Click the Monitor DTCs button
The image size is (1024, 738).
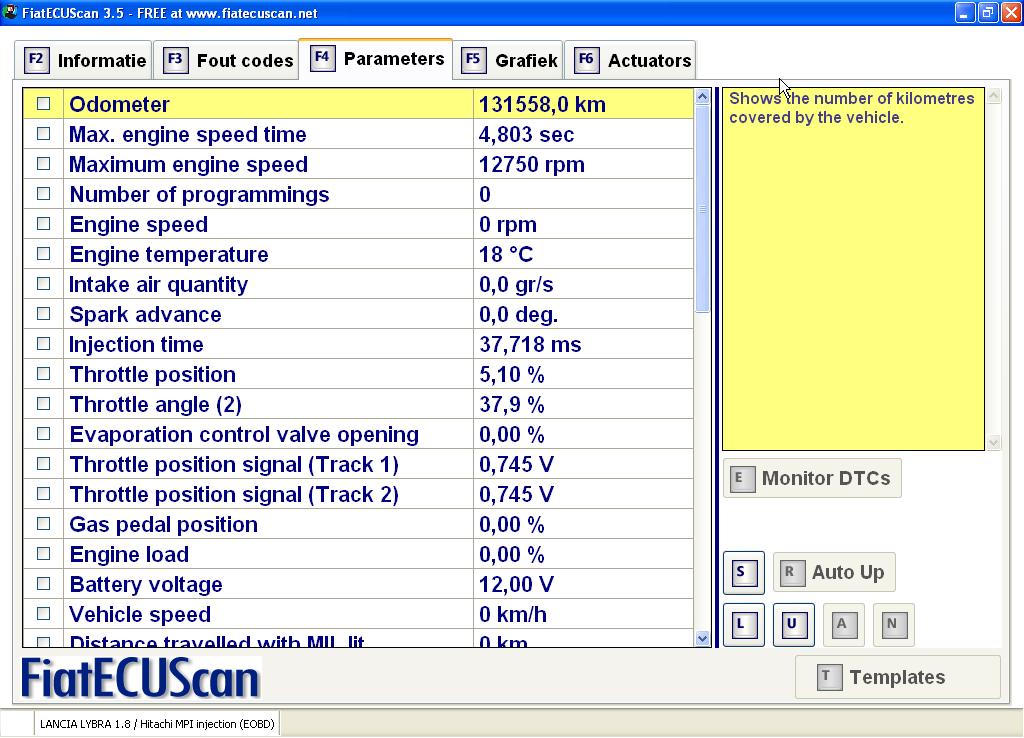[812, 478]
